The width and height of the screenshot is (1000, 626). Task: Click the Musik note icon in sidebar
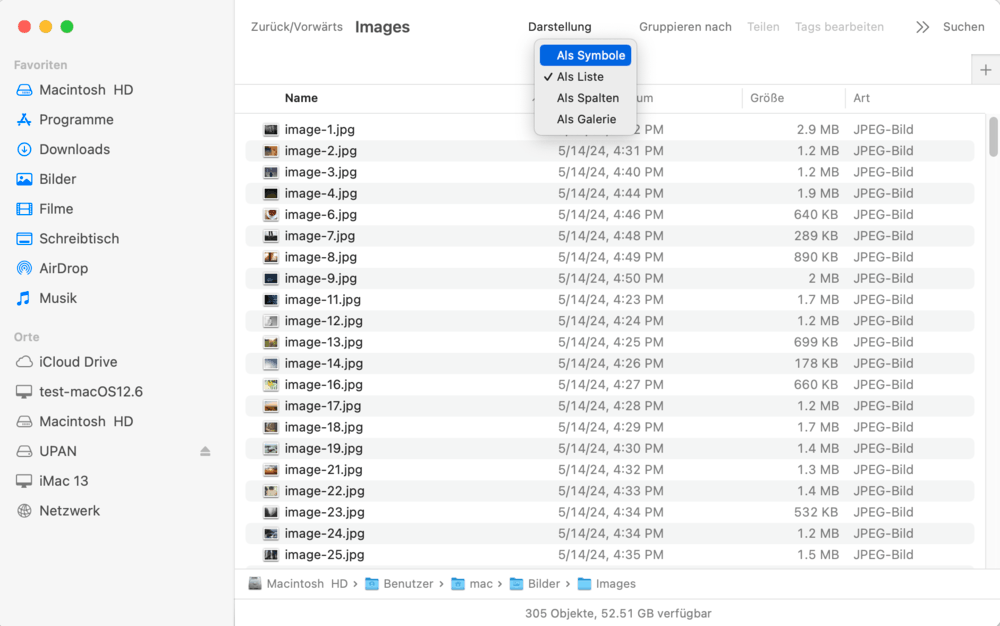pyautogui.click(x=24, y=298)
